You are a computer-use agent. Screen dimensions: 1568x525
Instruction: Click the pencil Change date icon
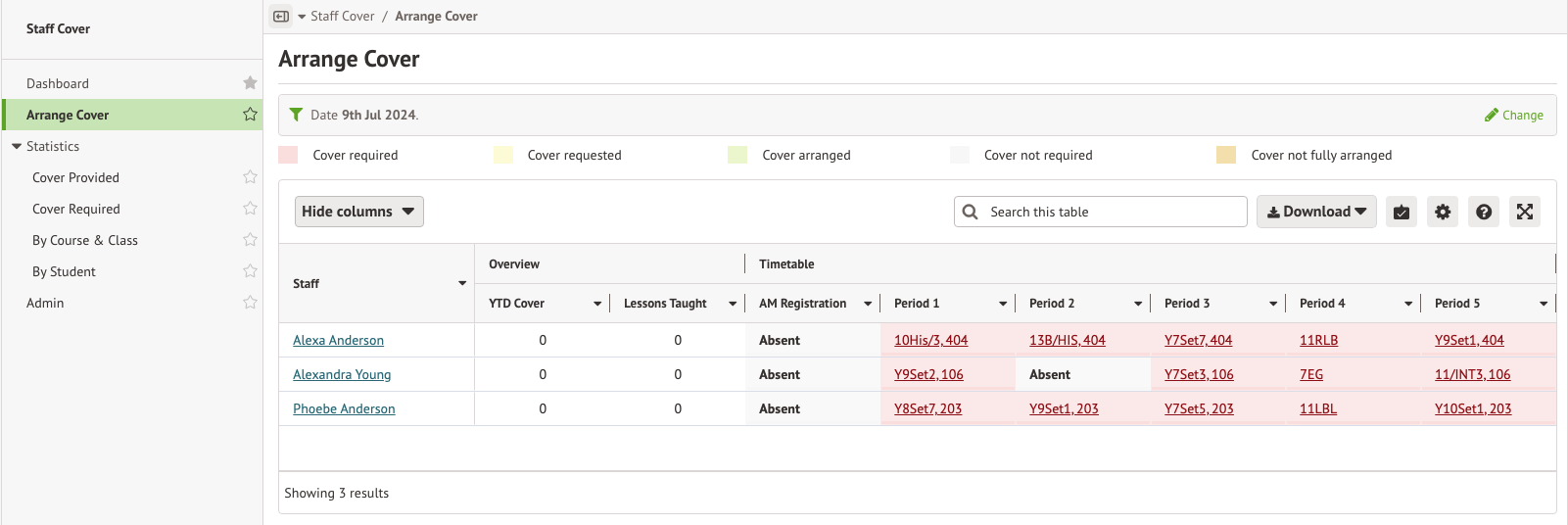click(x=1492, y=115)
